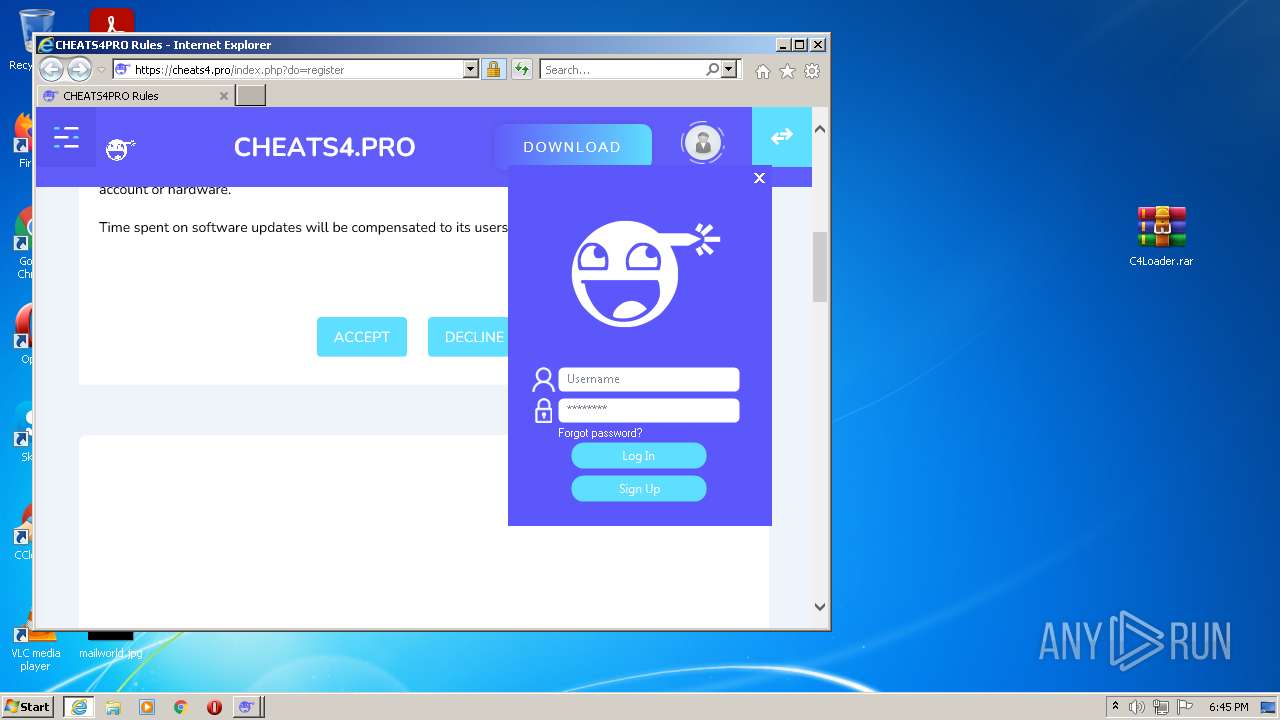The image size is (1280, 720).
Task: Focus the password input field
Action: 649,410
